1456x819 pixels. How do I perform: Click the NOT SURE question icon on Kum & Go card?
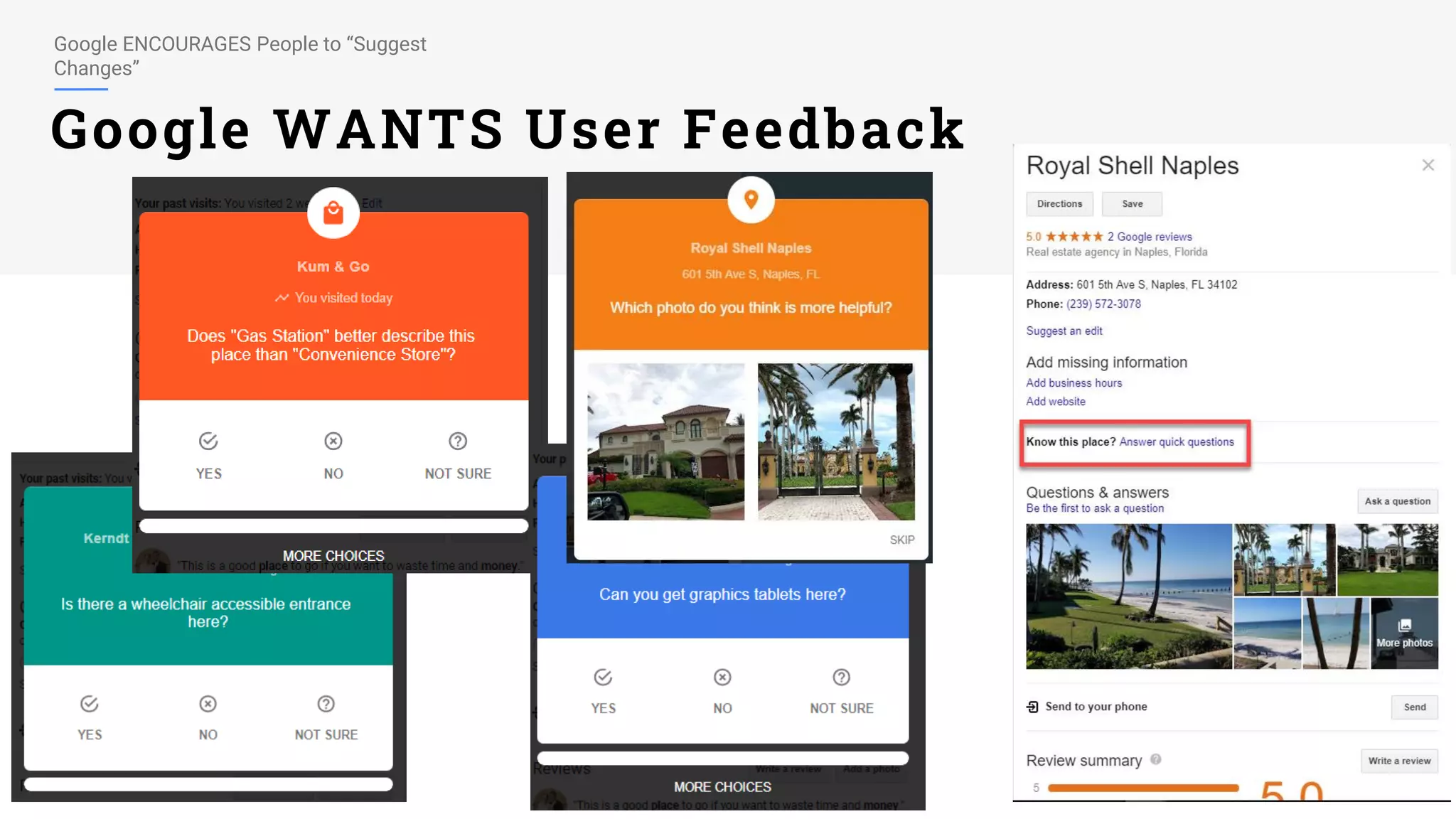(x=458, y=441)
